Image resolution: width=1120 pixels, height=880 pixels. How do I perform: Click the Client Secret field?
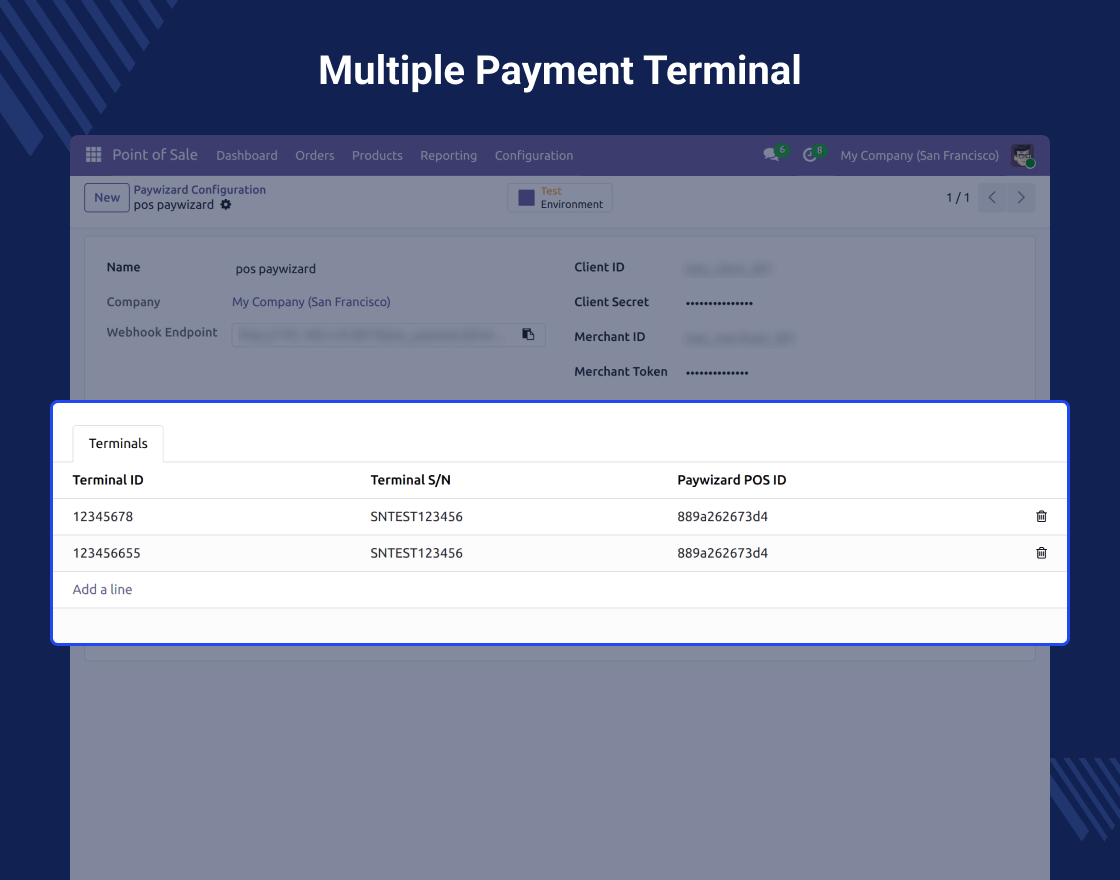719,303
